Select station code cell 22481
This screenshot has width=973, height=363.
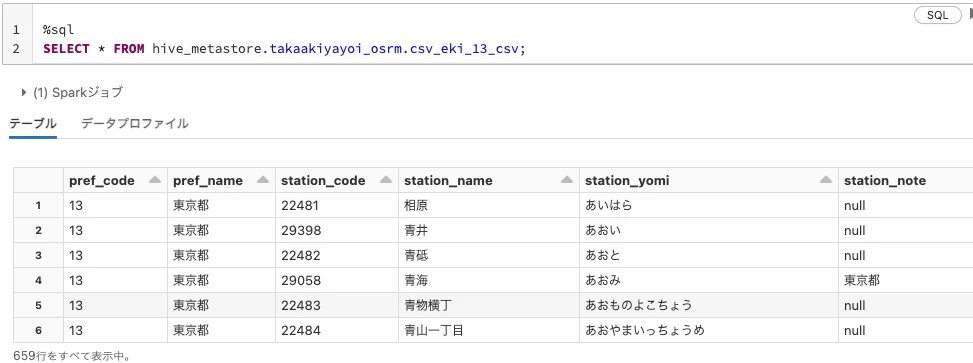[x=337, y=205]
